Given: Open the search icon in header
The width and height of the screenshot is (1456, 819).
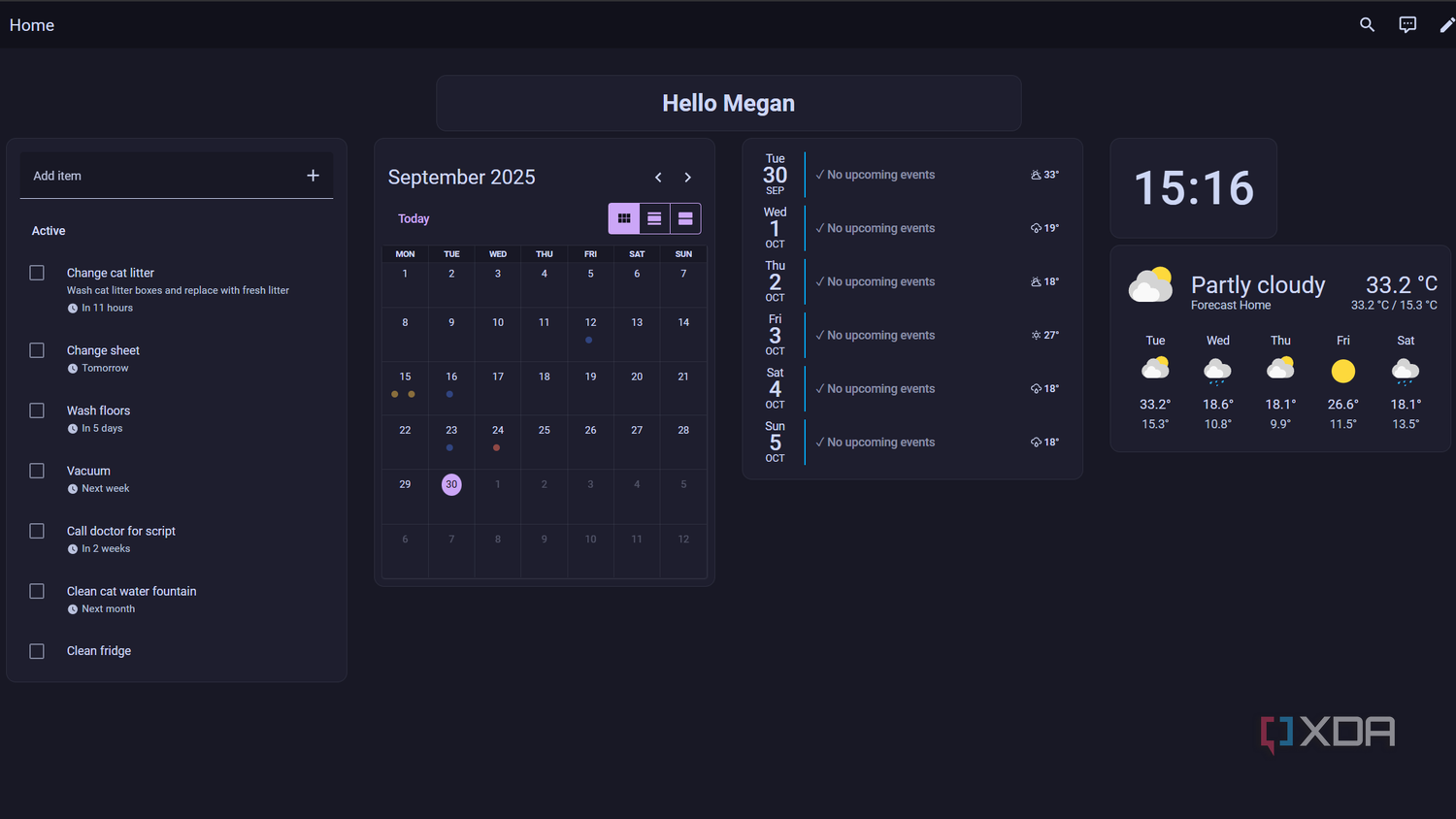Looking at the screenshot, I should (x=1367, y=25).
